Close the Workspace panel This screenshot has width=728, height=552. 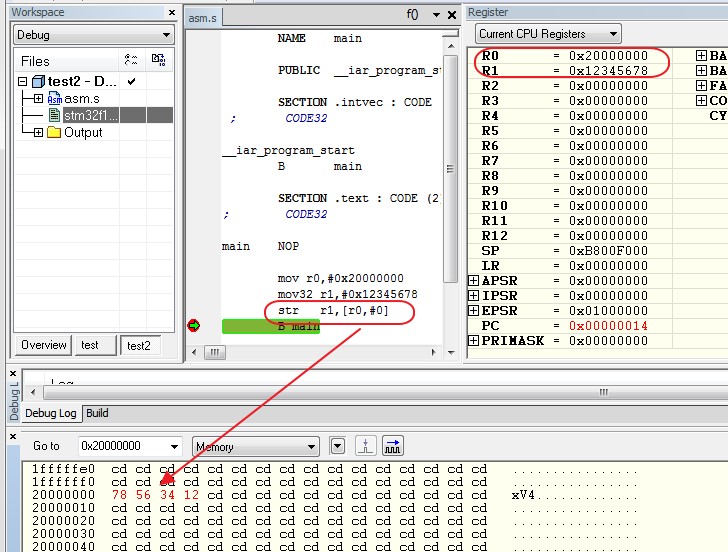pyautogui.click(x=172, y=13)
